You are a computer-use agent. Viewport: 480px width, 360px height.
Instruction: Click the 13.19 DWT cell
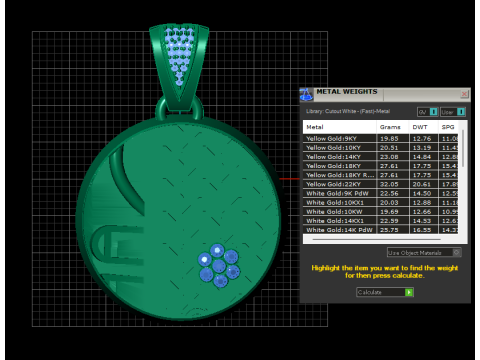pyautogui.click(x=423, y=147)
